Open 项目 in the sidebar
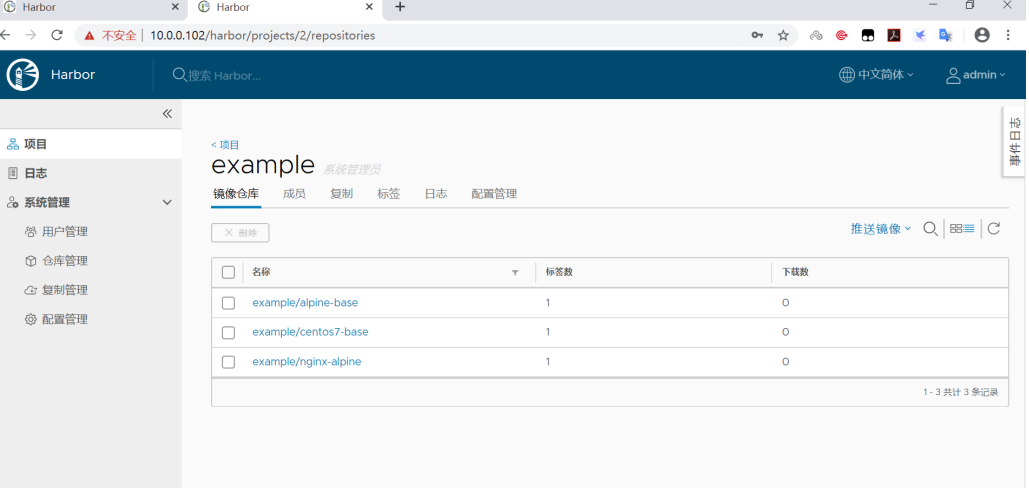This screenshot has width=1029, height=488. pyautogui.click(x=91, y=144)
